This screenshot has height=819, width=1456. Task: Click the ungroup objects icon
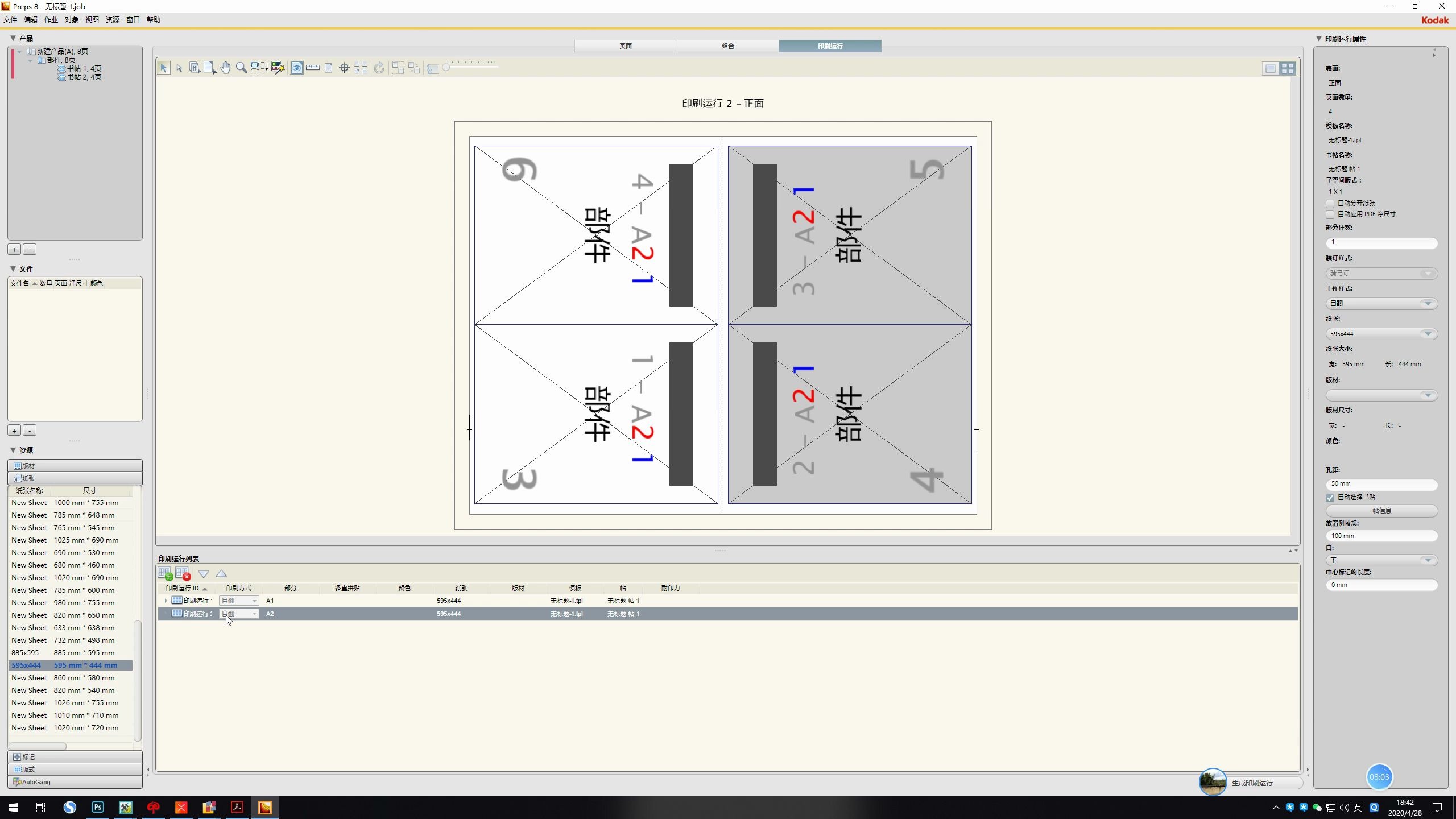click(x=414, y=68)
